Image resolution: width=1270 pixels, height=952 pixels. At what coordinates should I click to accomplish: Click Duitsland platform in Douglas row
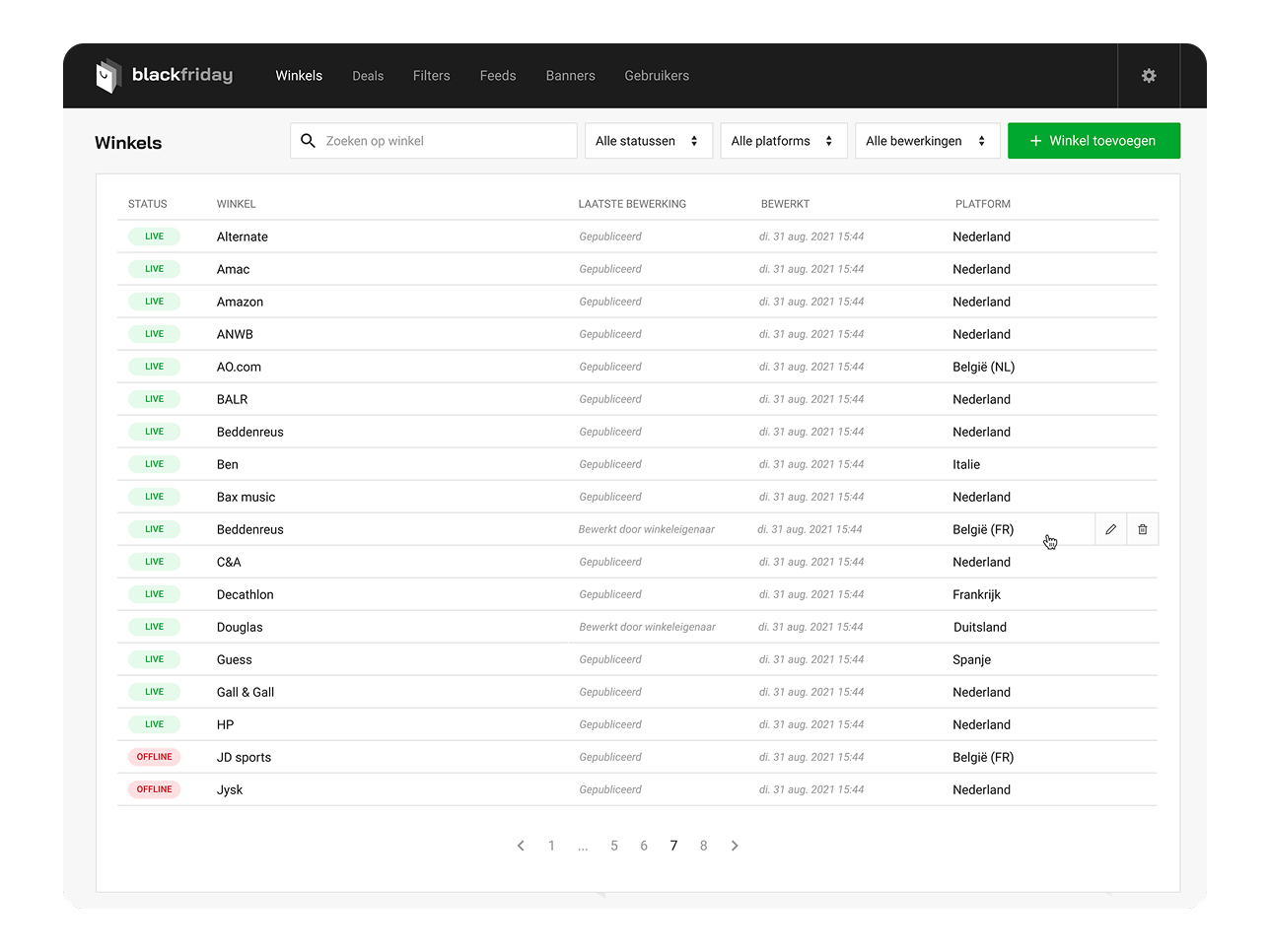[980, 627]
